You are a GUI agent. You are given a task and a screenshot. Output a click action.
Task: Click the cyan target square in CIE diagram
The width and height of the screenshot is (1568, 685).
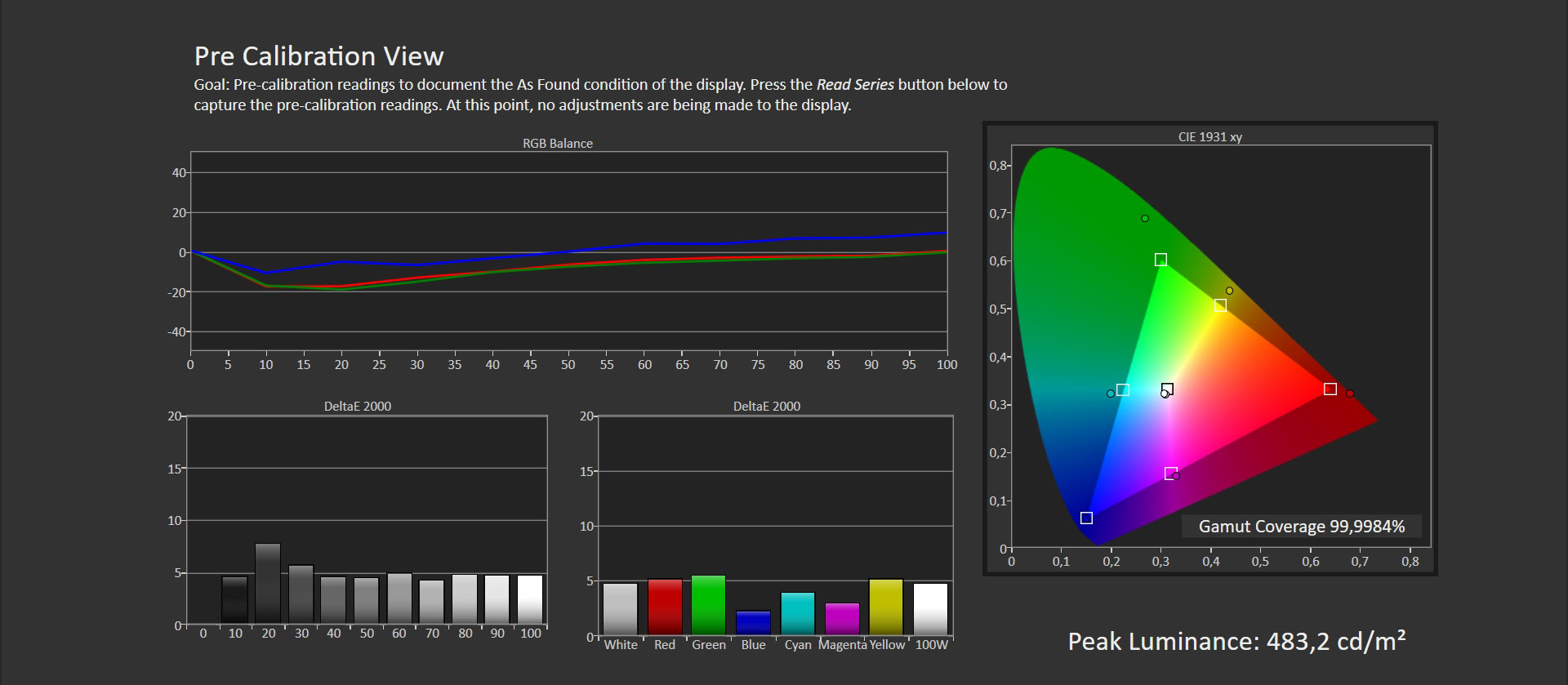1123,390
